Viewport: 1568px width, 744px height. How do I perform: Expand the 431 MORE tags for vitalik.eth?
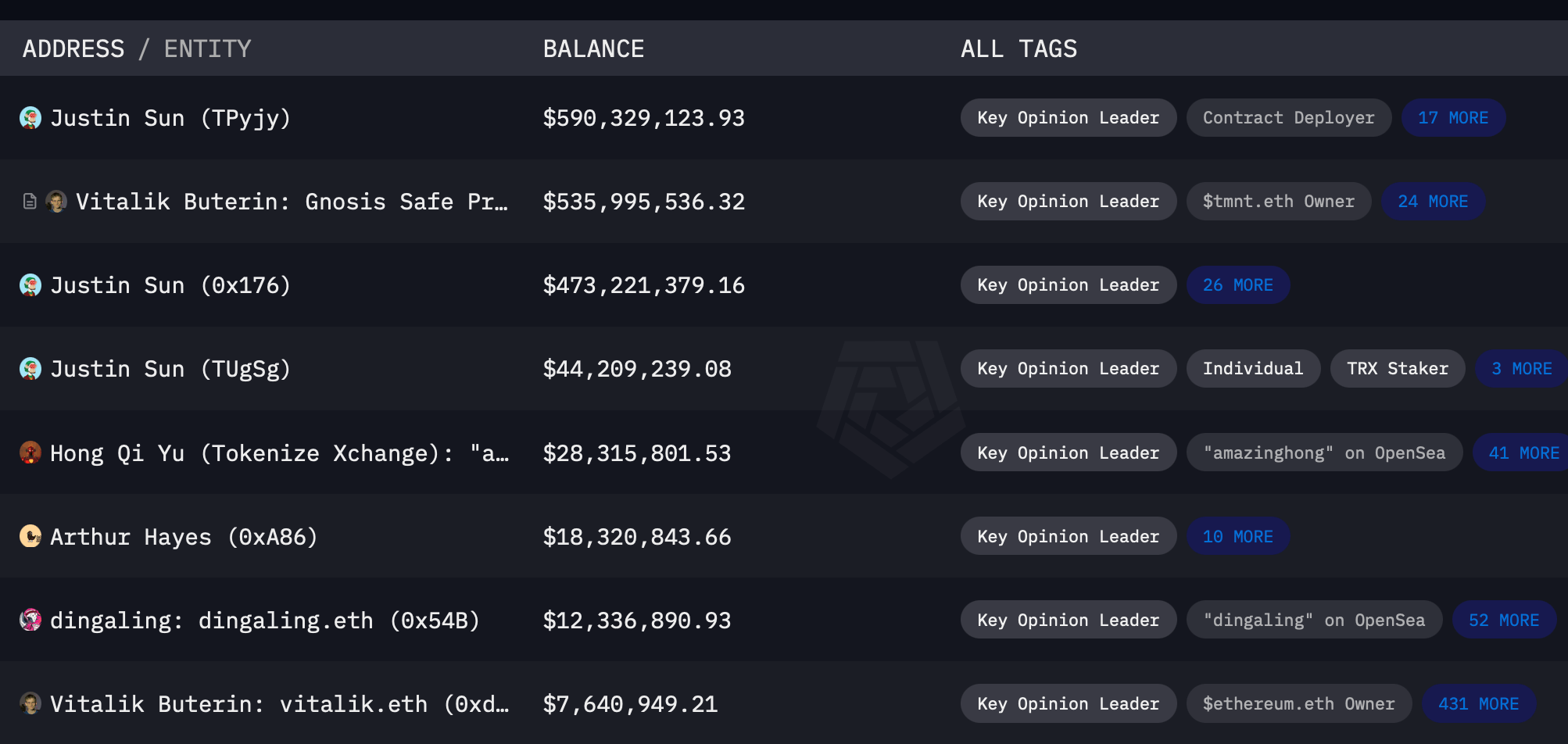(1478, 703)
